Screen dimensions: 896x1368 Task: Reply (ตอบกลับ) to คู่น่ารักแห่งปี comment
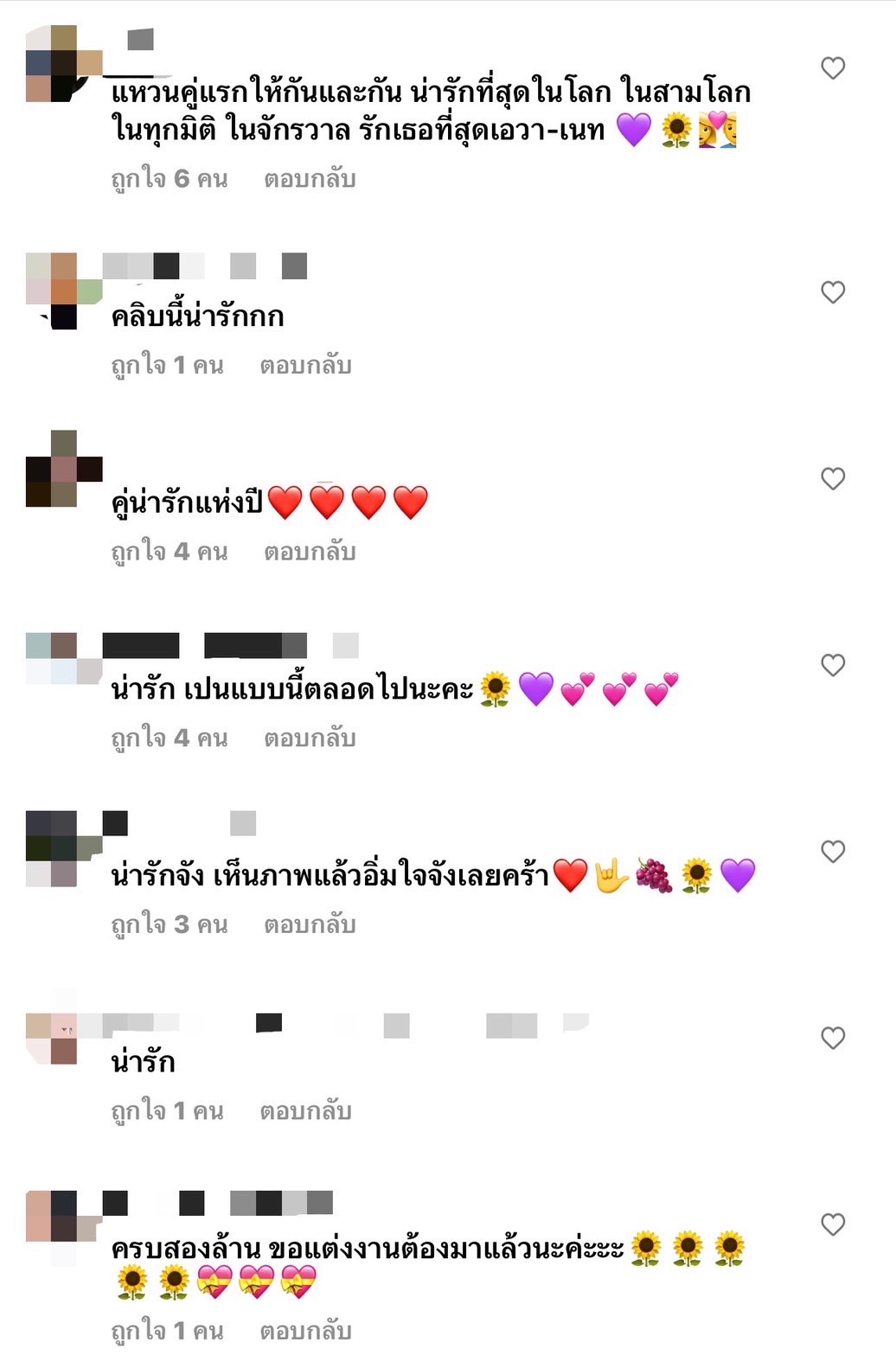pos(310,552)
